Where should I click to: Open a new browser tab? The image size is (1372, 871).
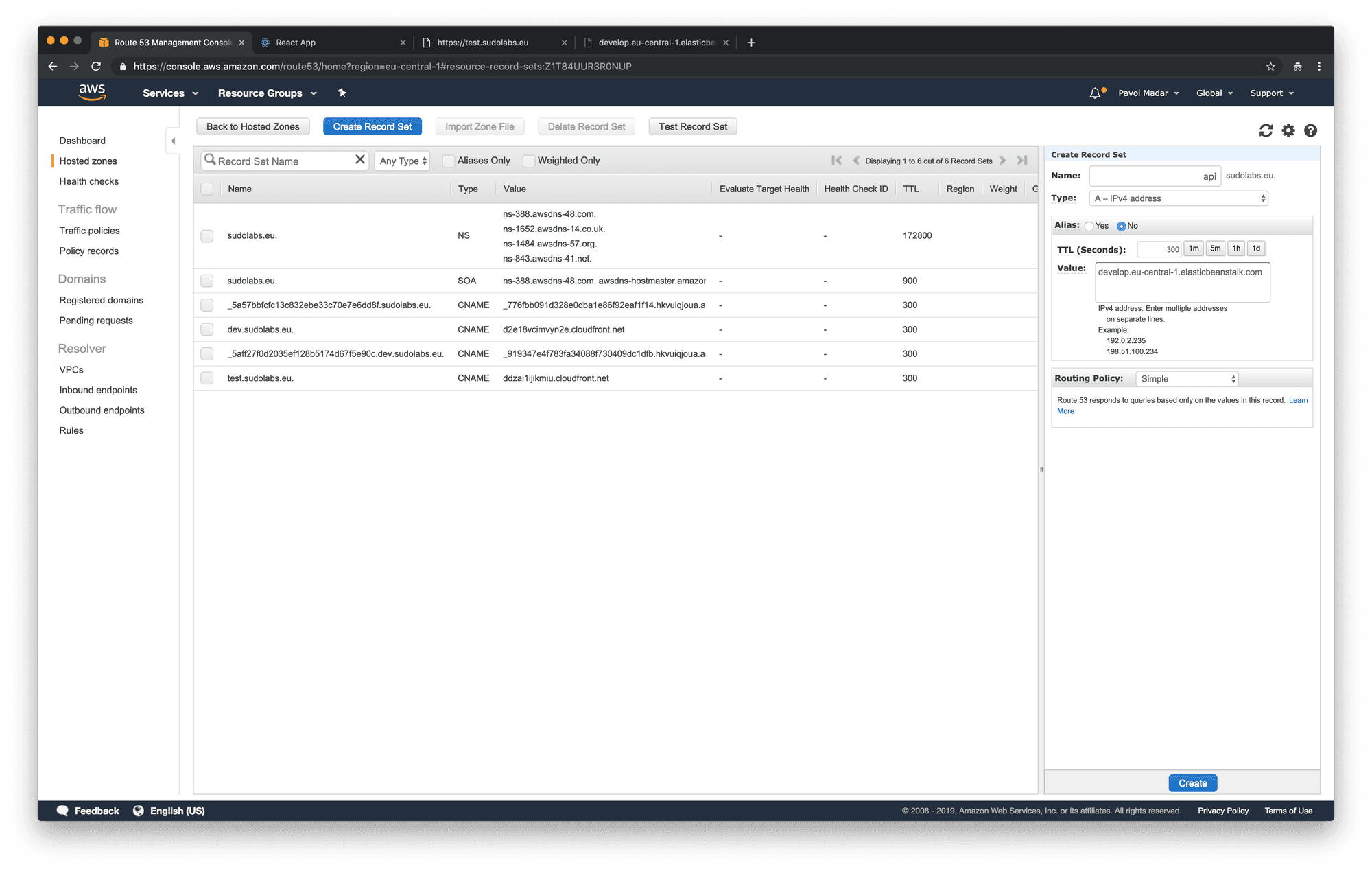(751, 43)
